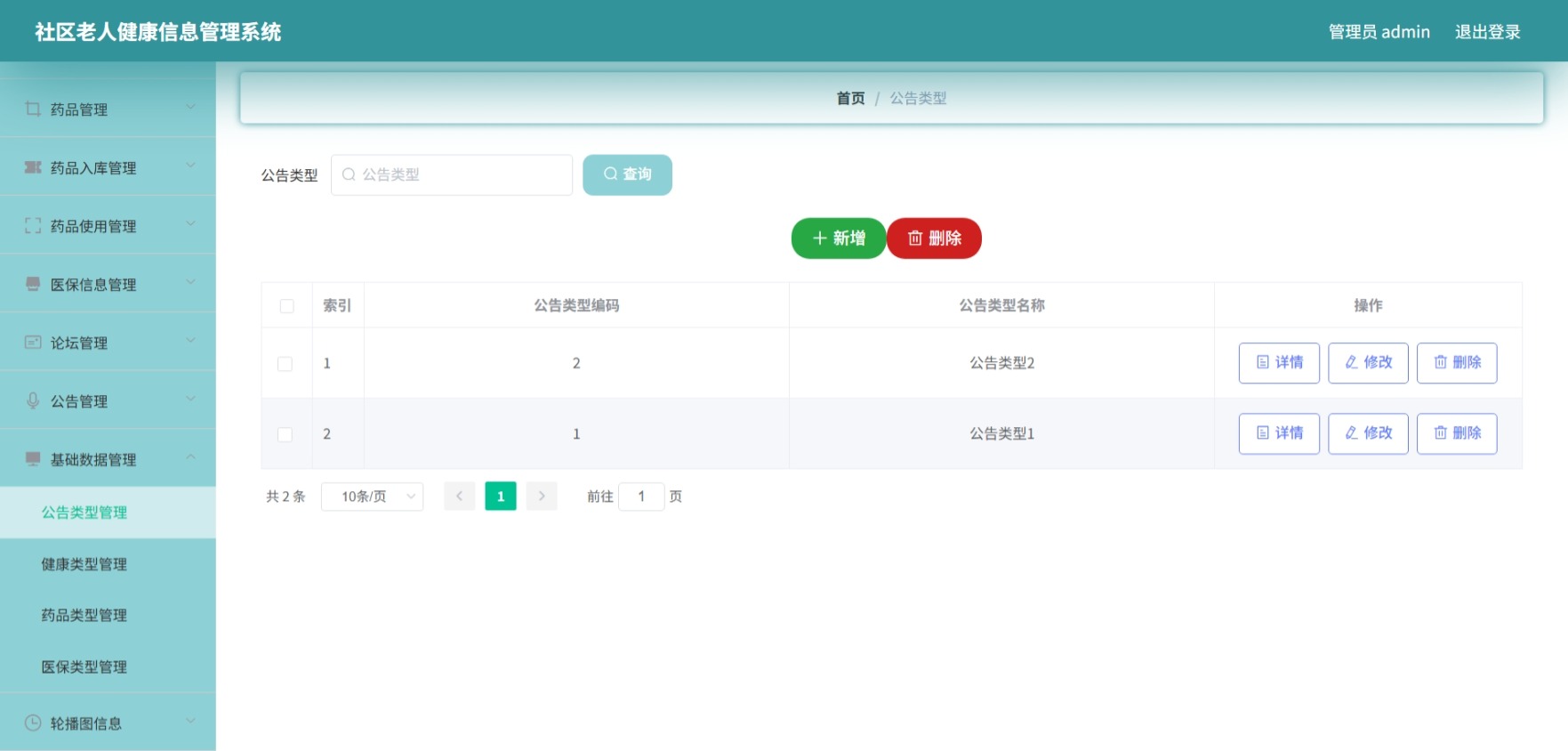Click 退出登录 link in header
The image size is (1568, 751).
1487,32
